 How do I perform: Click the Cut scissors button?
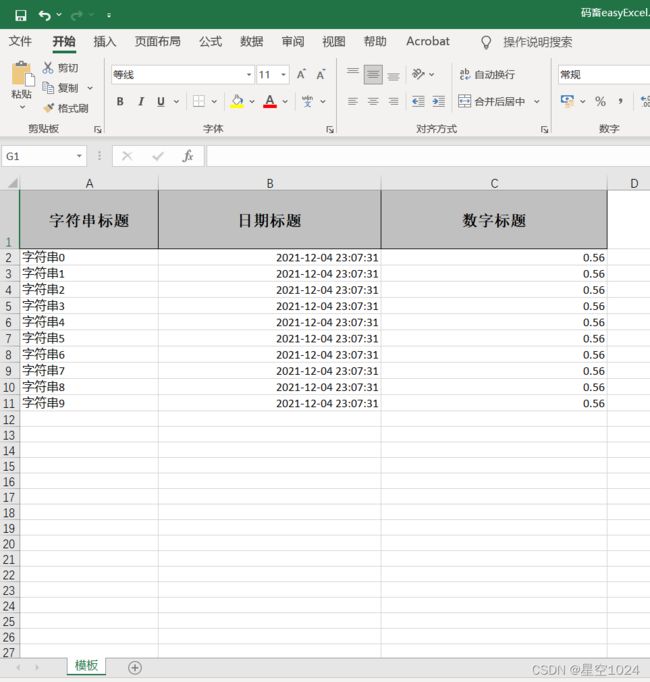[60, 68]
